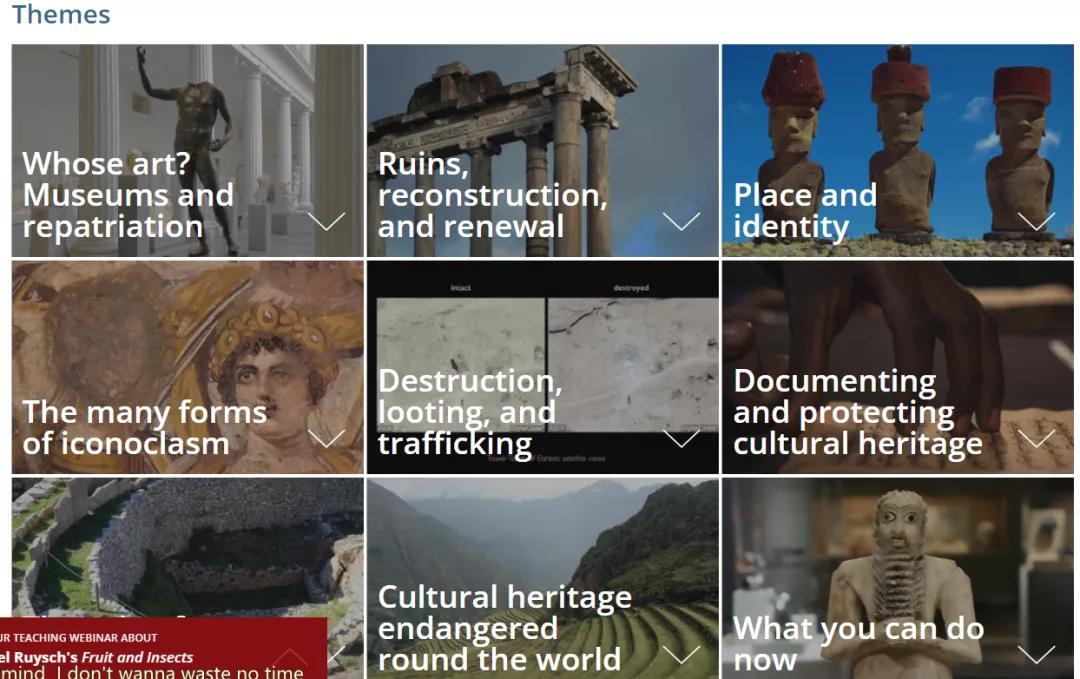The width and height of the screenshot is (1080, 679).
Task: Click the headless bronze statue image
Action: [187, 150]
